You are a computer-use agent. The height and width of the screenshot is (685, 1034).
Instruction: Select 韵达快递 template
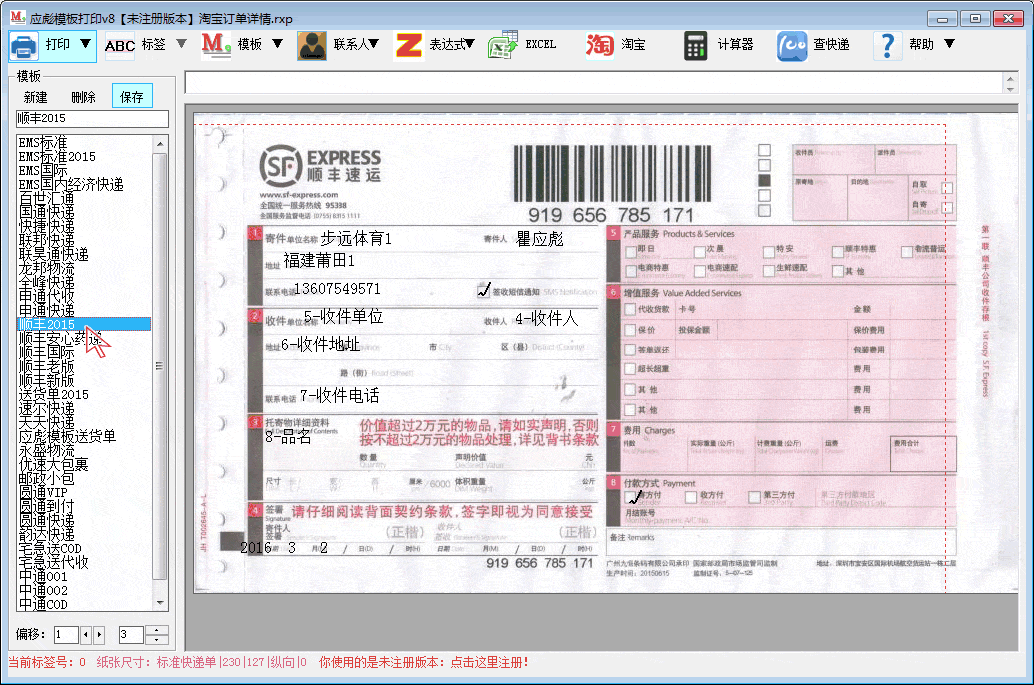[x=46, y=534]
